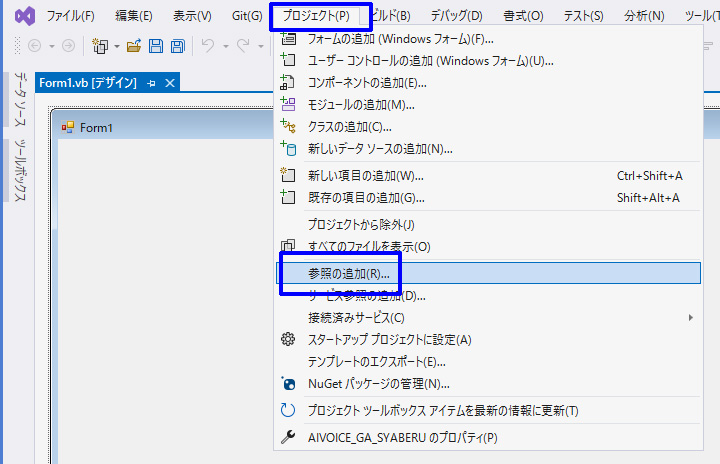
Task: Expand the undo history dropdown arrow
Action: click(227, 46)
